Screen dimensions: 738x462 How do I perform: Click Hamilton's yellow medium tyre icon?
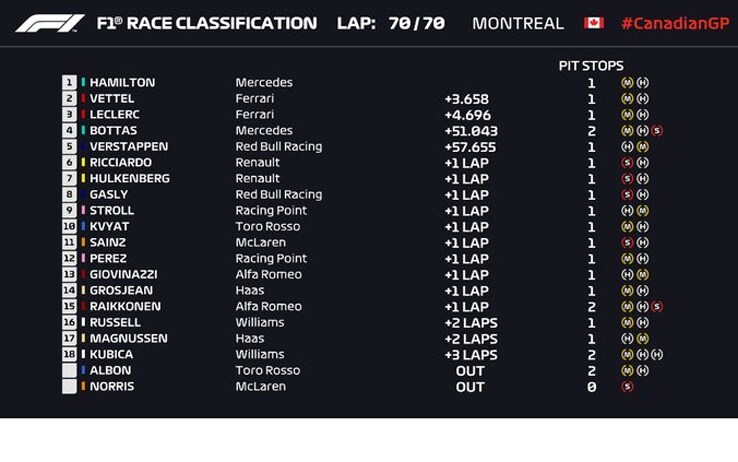(627, 82)
